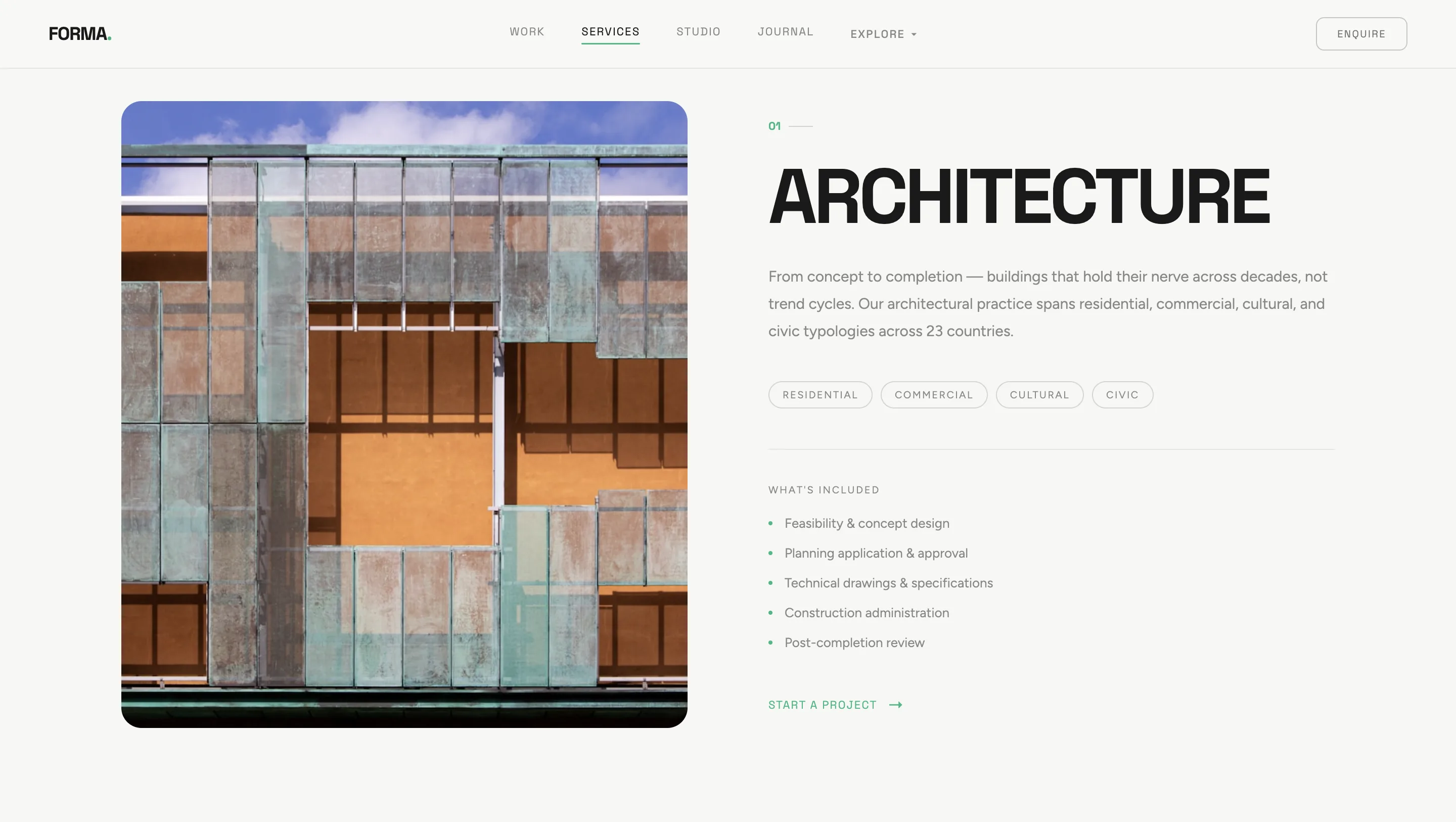
Task: Switch to the SERVICES tab
Action: pos(610,32)
